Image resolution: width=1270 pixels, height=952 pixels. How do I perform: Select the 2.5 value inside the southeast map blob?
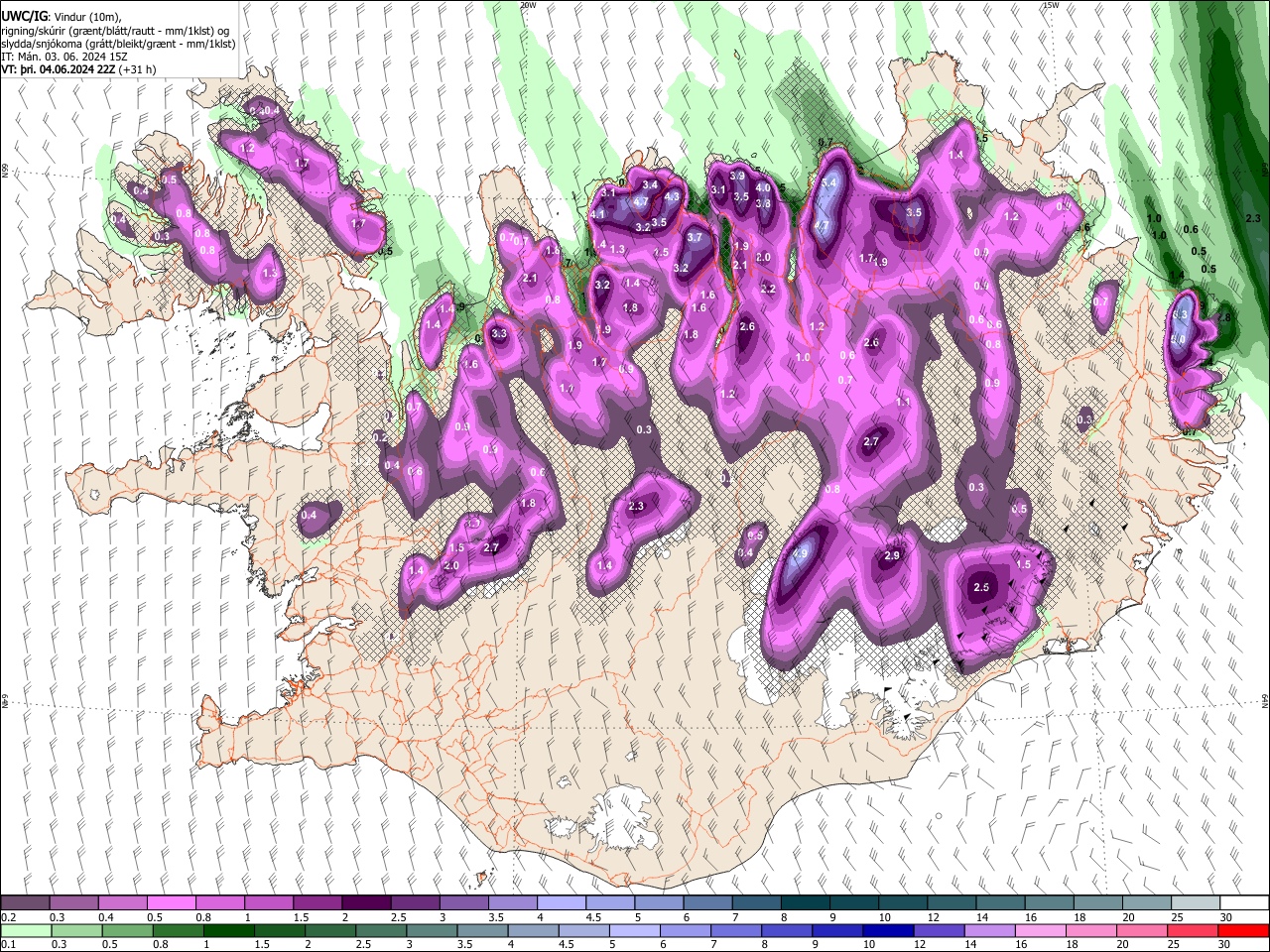tap(982, 587)
